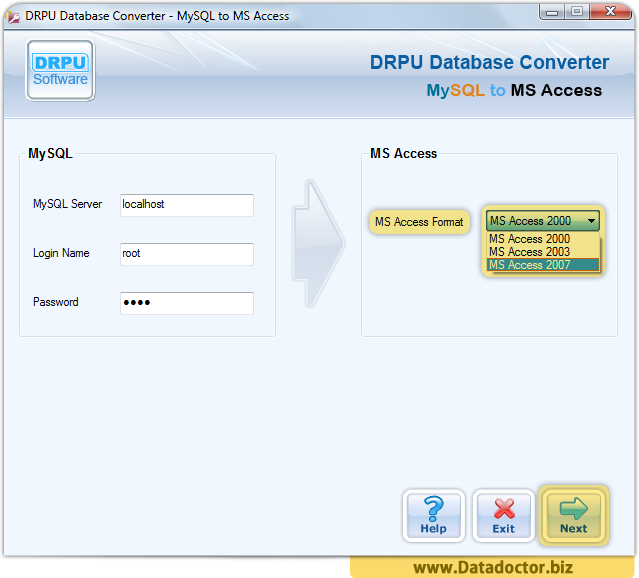Image resolution: width=639 pixels, height=578 pixels.
Task: Click the Password label text
Action: pos(55,302)
